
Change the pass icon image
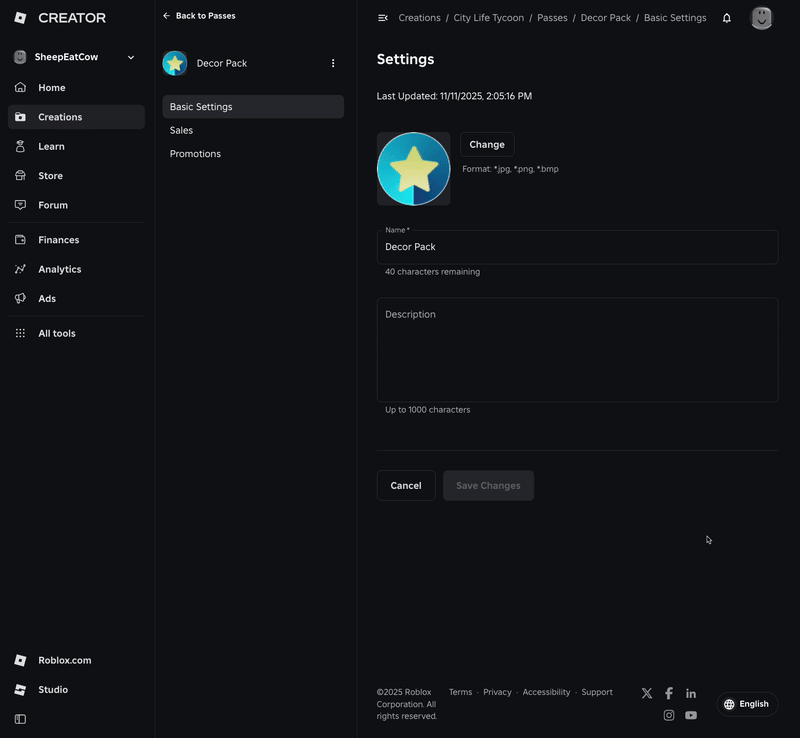coord(486,144)
